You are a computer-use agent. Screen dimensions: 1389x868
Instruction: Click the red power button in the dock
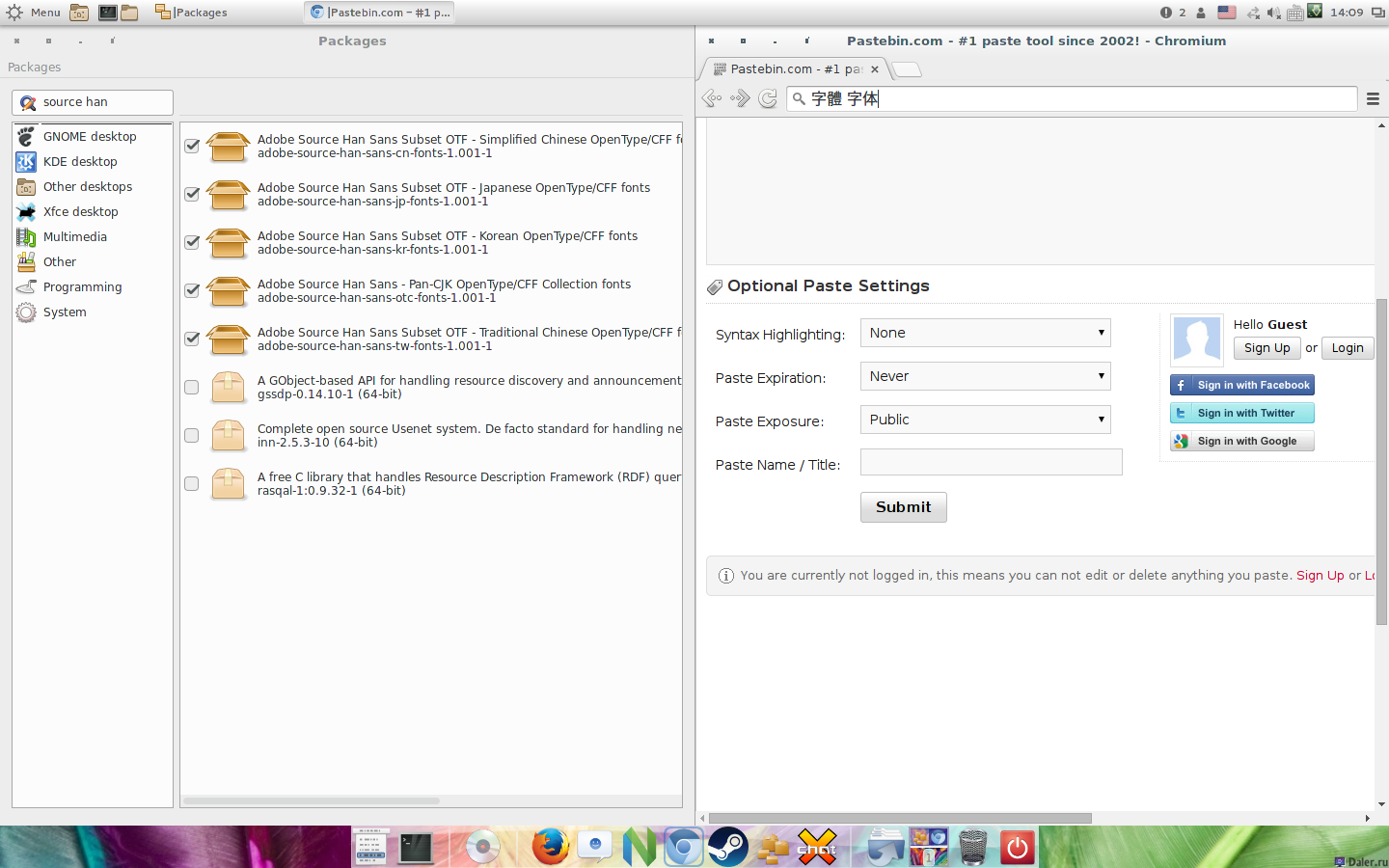[x=1017, y=848]
